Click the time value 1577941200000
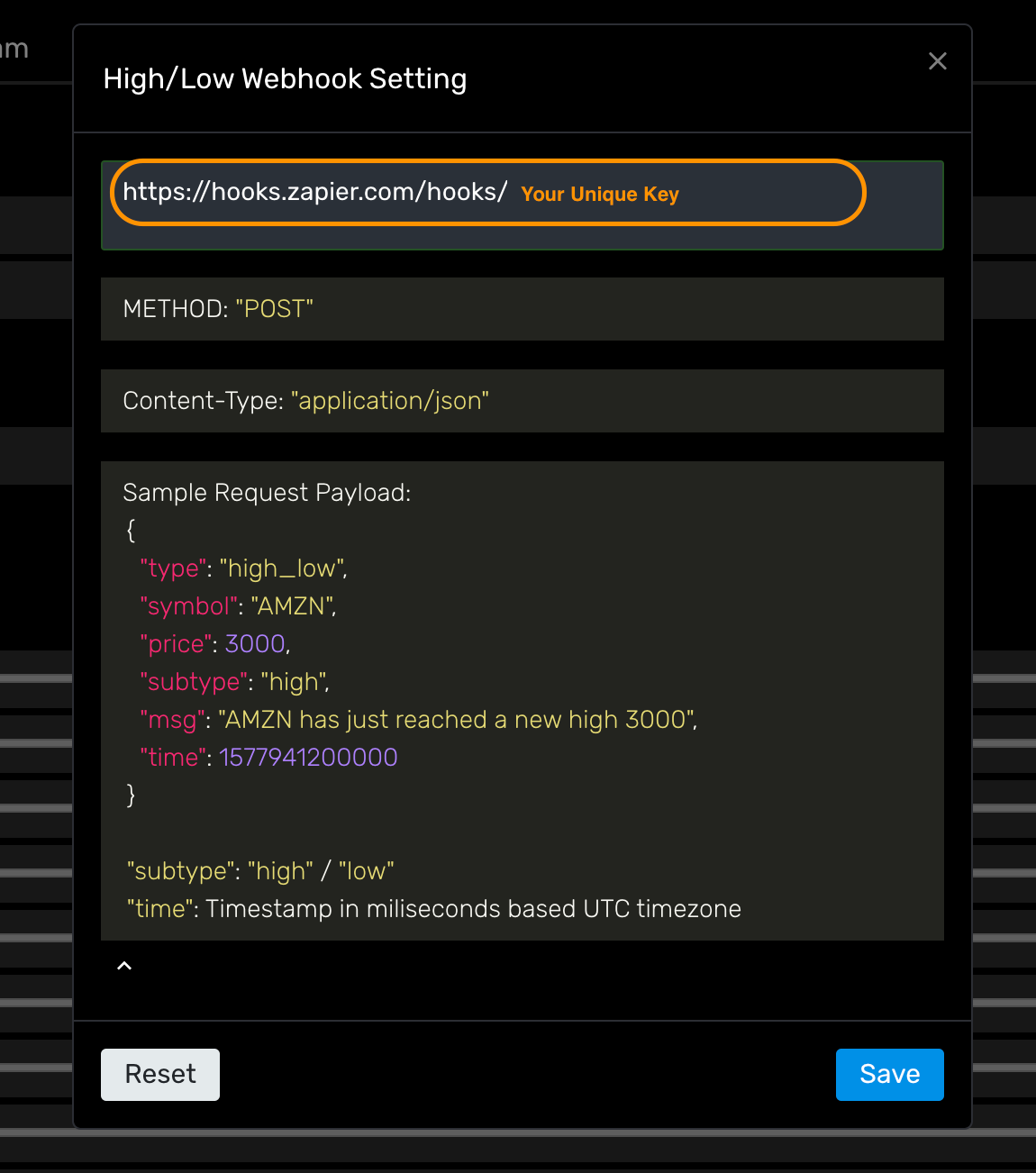 308,758
